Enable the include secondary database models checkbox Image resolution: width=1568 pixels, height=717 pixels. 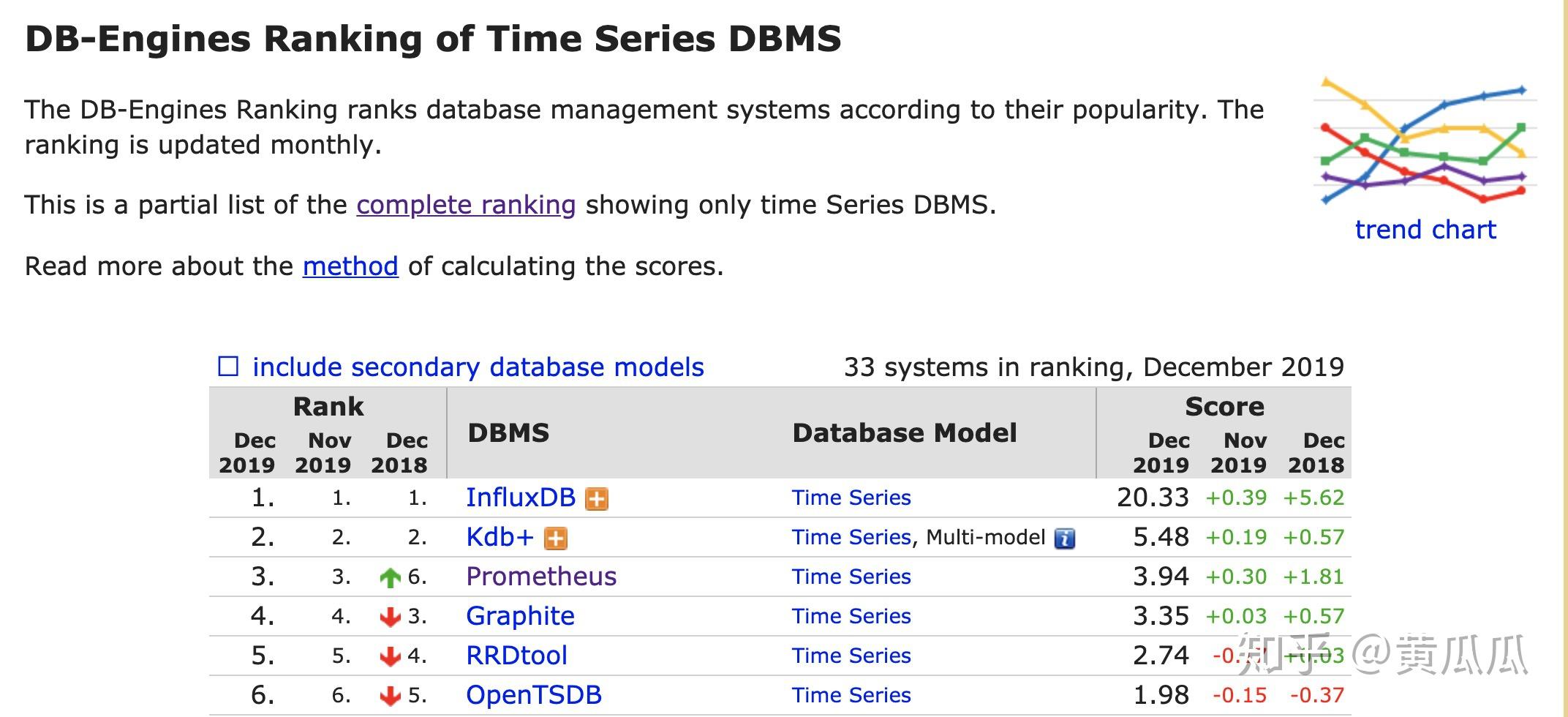coord(229,367)
